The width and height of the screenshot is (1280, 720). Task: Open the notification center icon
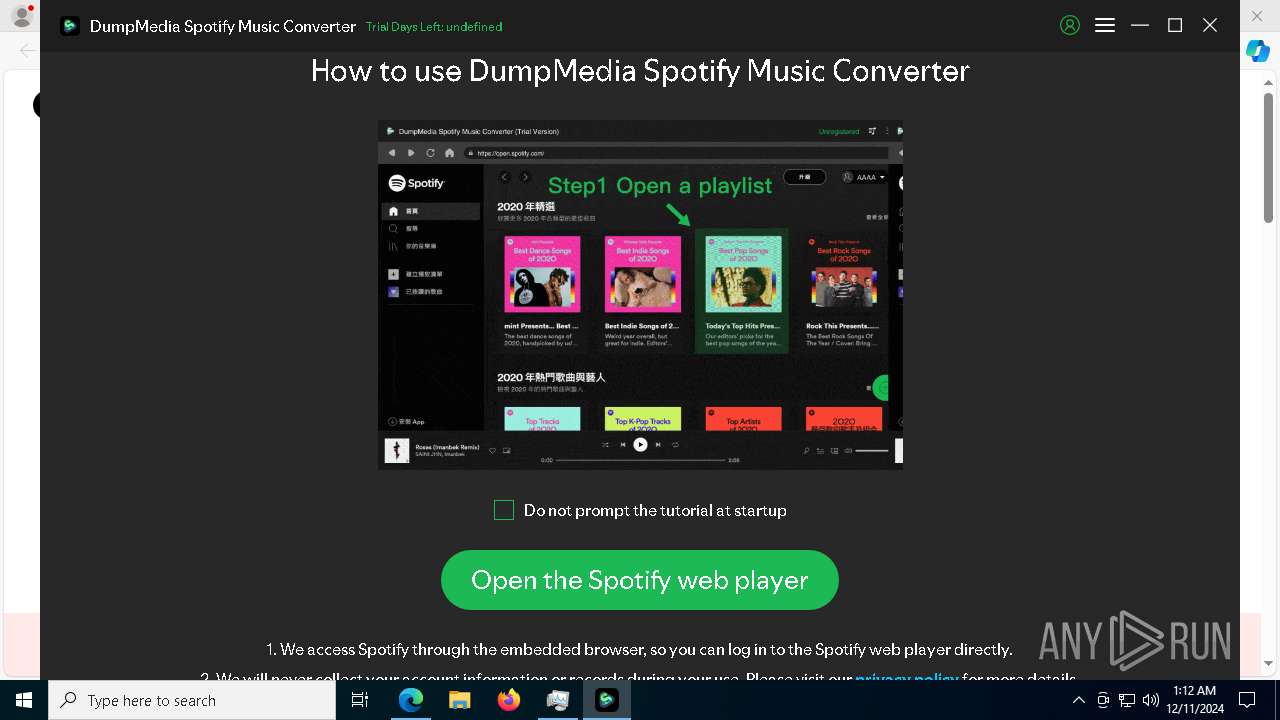[x=1247, y=700]
